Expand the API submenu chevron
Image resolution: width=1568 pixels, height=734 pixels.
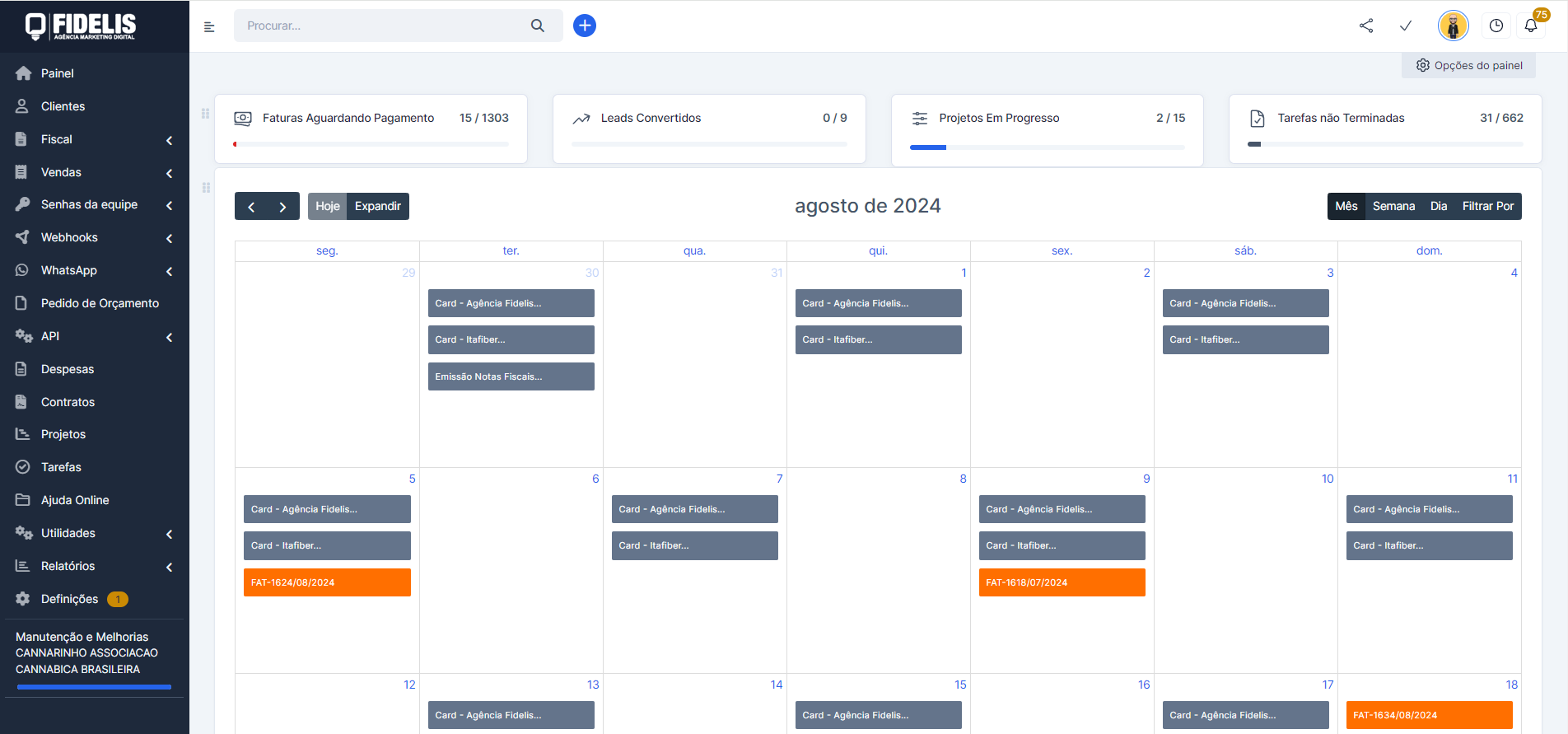pos(169,337)
